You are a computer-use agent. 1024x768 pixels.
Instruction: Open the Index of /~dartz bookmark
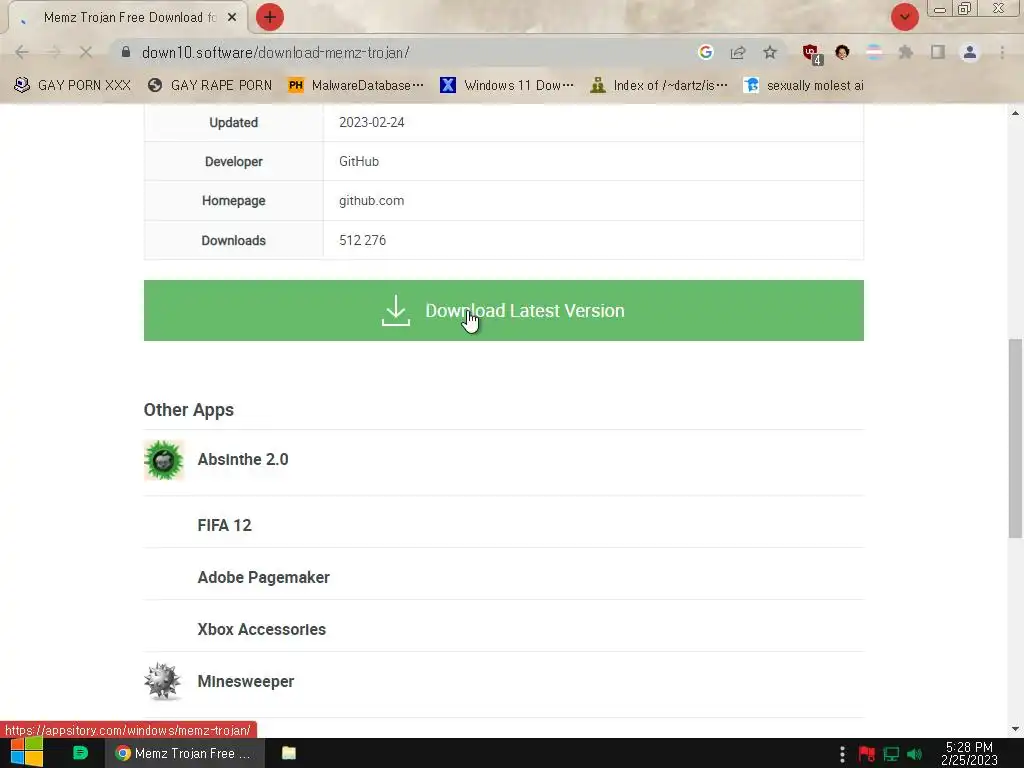coord(658,85)
